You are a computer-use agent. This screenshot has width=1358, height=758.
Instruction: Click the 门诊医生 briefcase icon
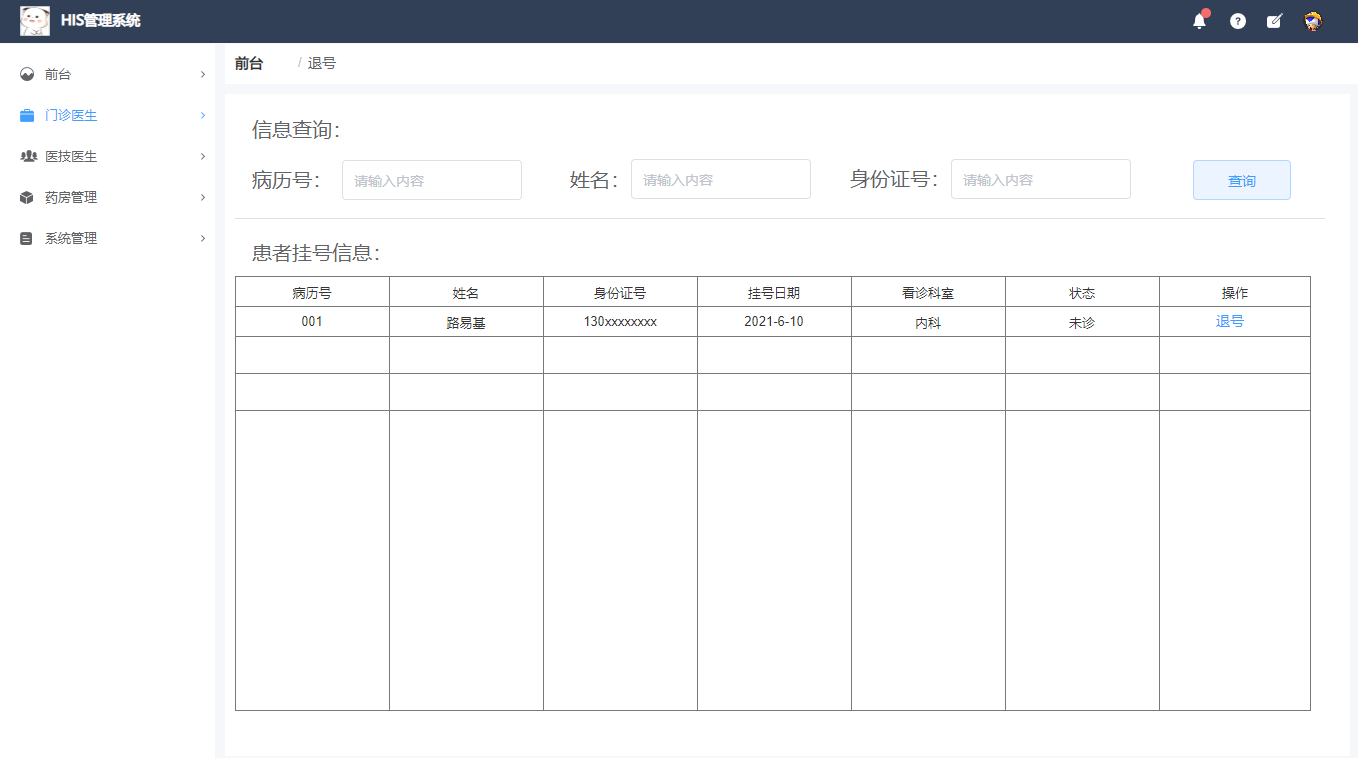pos(27,115)
